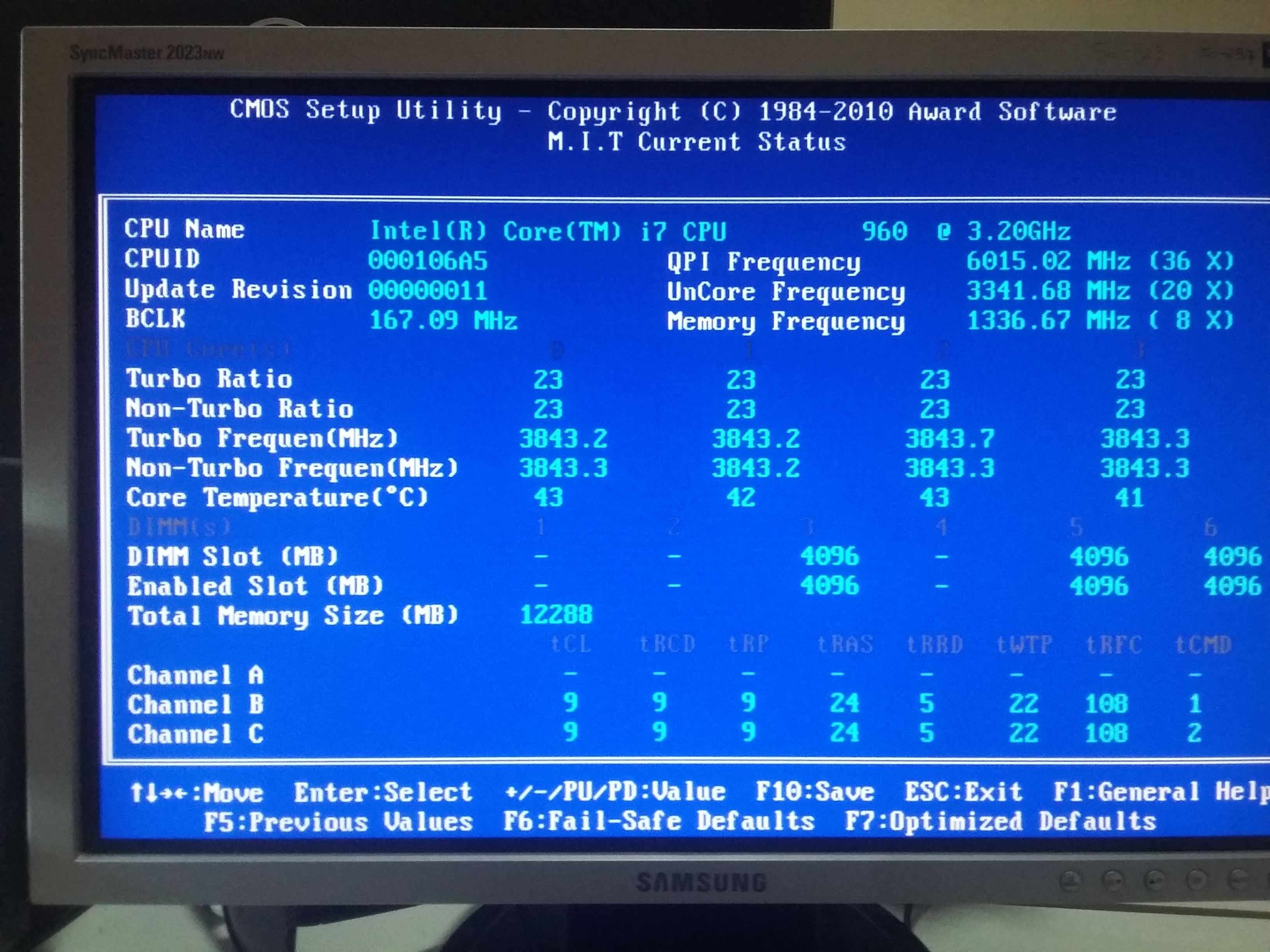Click the Core Temperature label
1270x952 pixels.
point(277,497)
